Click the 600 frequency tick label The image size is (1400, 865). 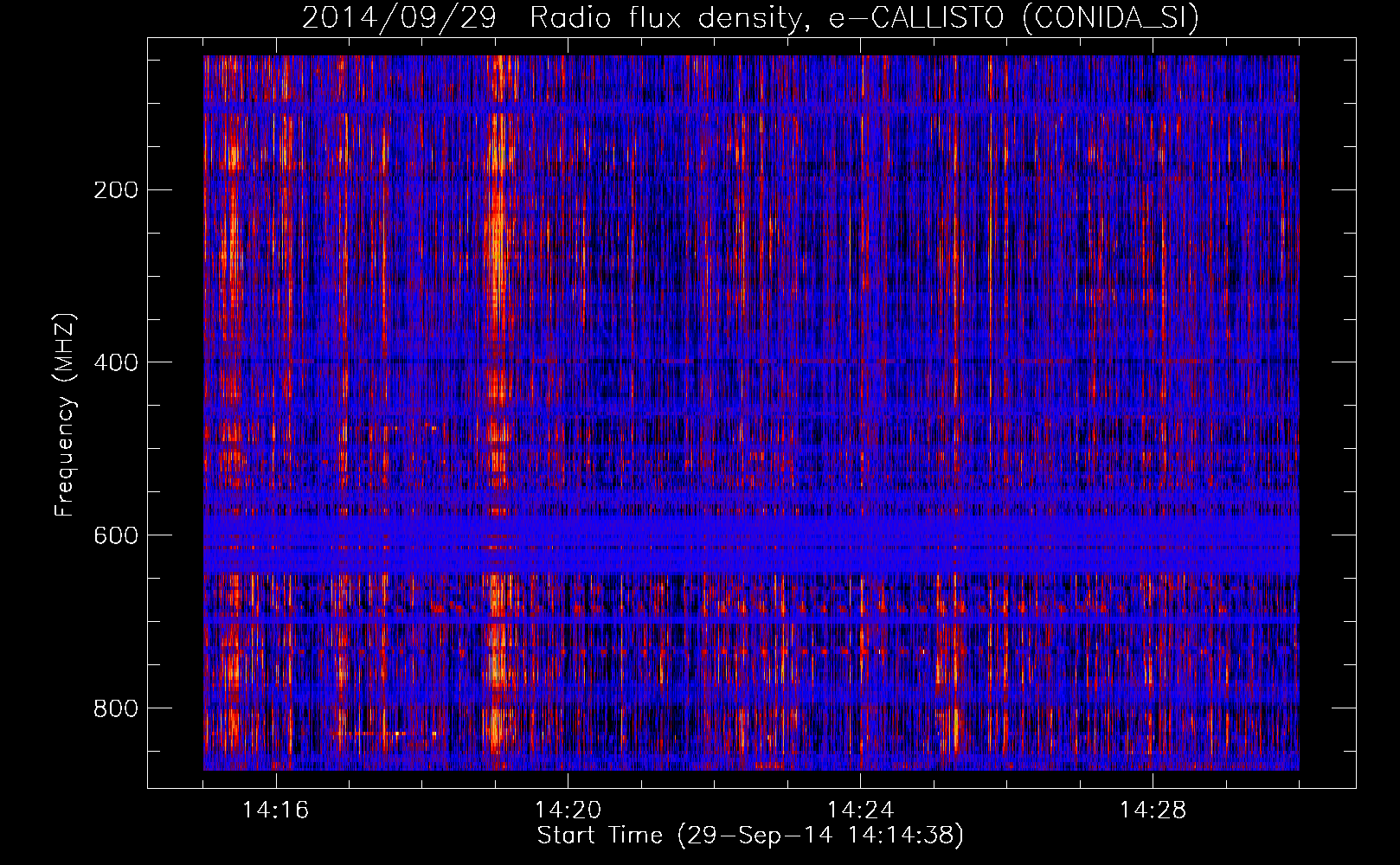115,535
